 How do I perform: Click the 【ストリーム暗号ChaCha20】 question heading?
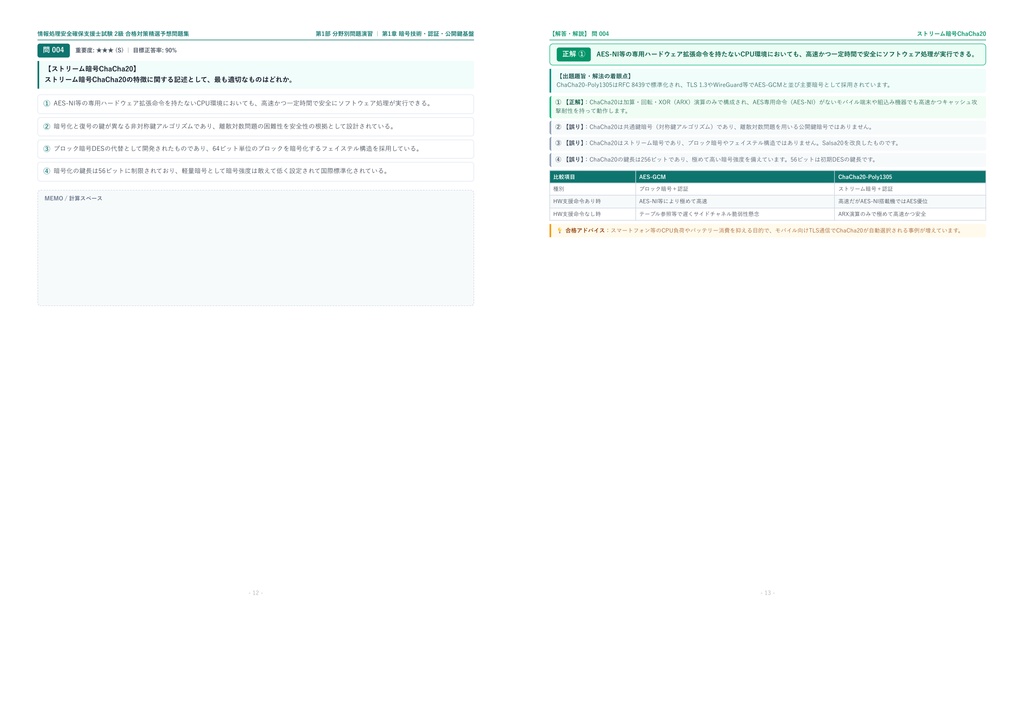(x=91, y=69)
